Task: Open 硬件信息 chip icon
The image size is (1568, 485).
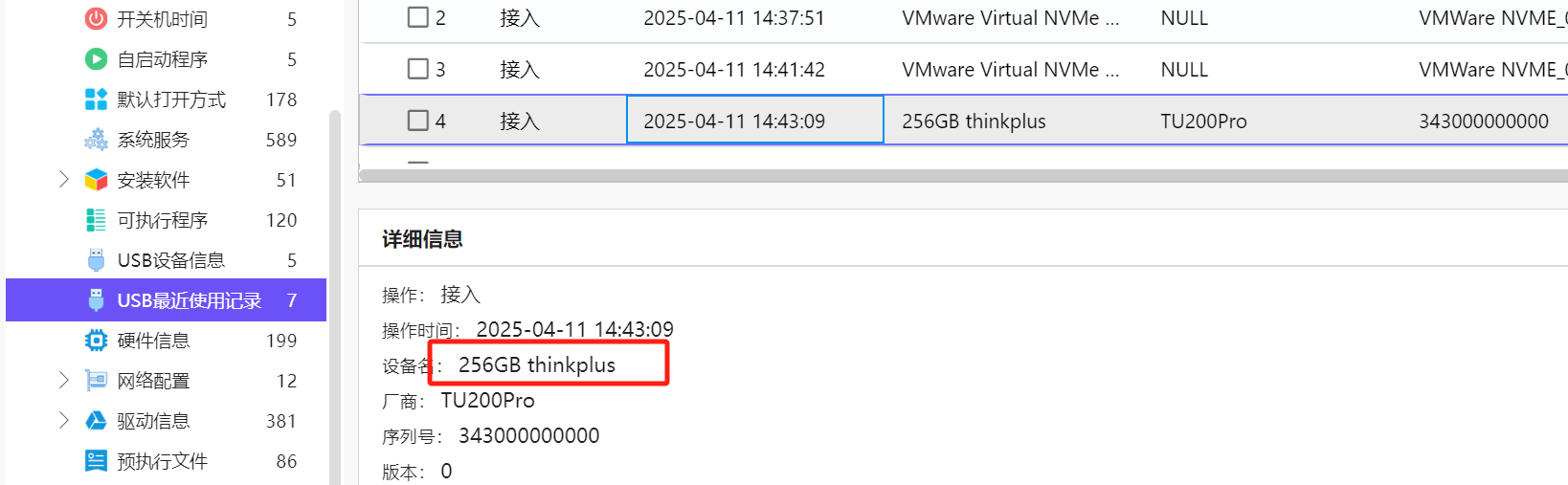Action: coord(96,340)
